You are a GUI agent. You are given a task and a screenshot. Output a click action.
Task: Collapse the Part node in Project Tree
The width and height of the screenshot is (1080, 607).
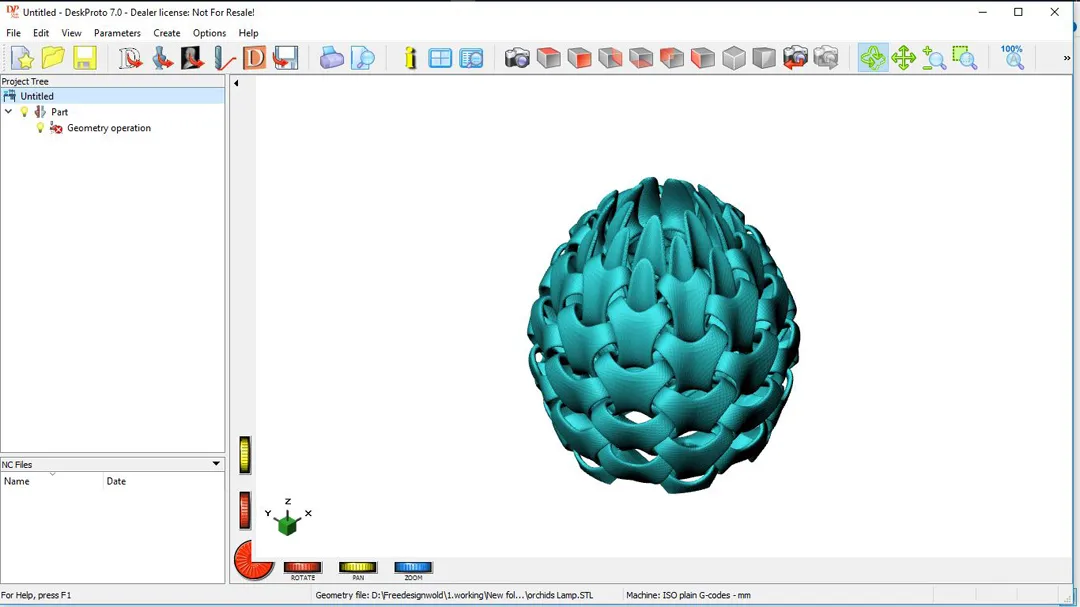click(x=9, y=112)
